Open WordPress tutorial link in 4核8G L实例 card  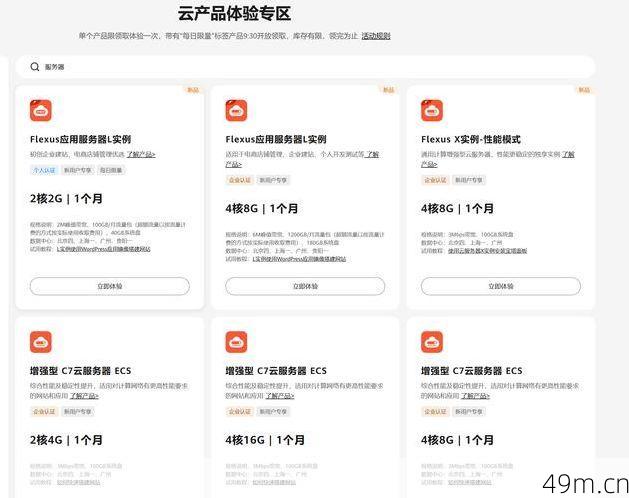tap(299, 259)
